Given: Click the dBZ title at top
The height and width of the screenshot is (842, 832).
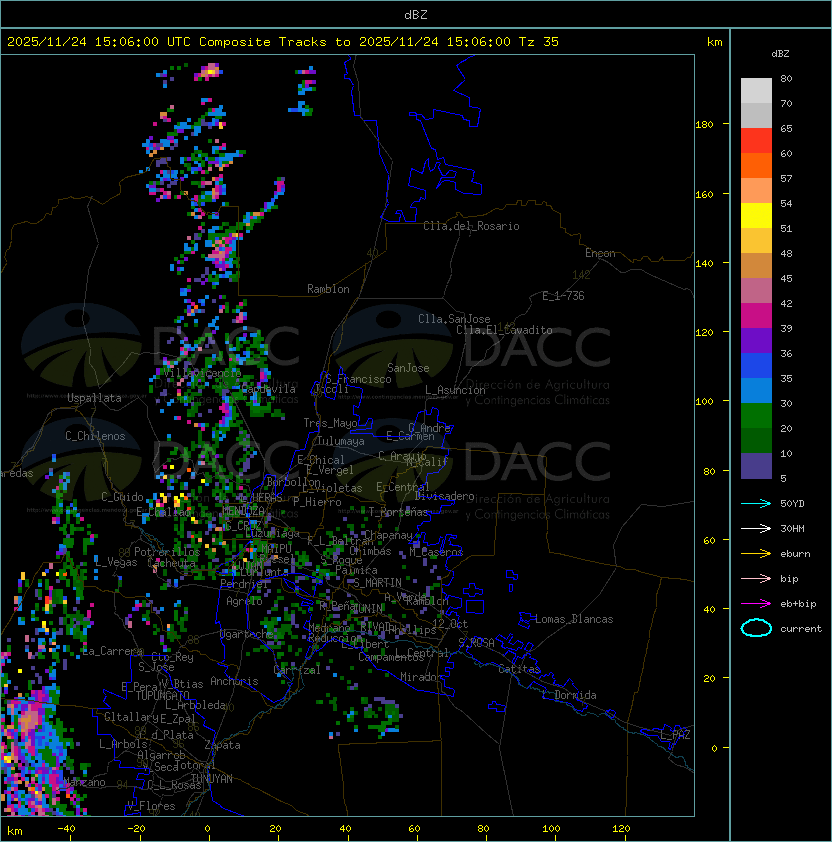Looking at the screenshot, I should 416,14.
